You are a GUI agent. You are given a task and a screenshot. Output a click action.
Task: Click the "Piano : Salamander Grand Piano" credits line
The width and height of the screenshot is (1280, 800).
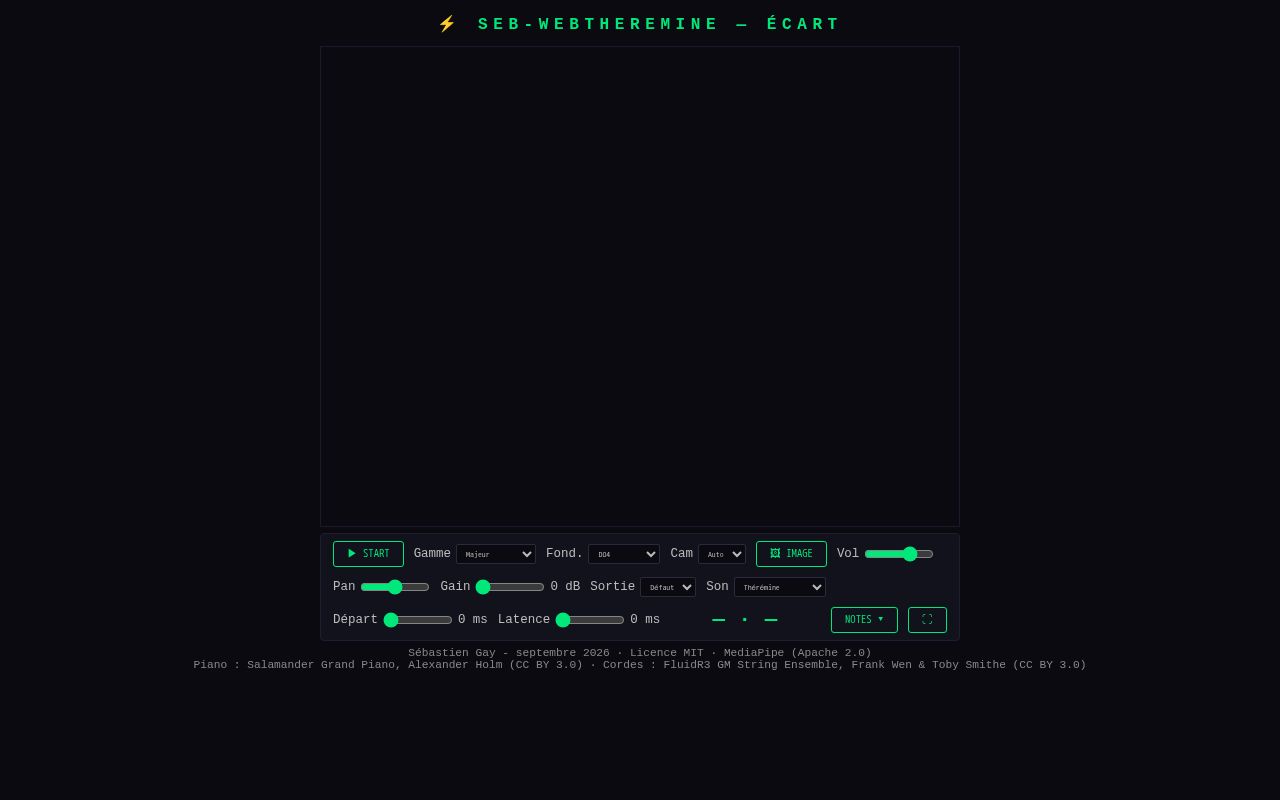[640, 665]
